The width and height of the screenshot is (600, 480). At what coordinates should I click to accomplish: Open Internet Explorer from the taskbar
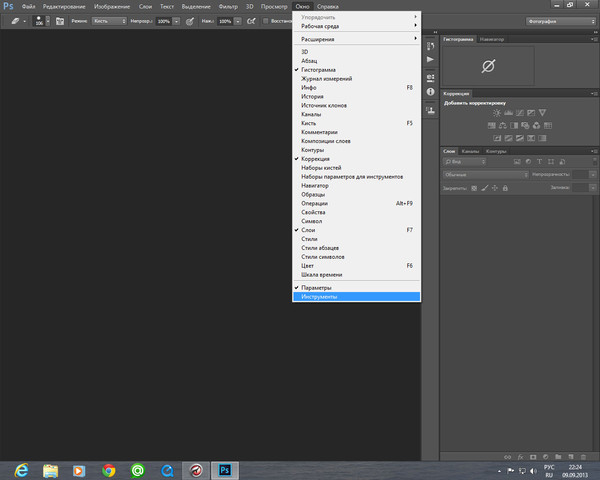coord(21,470)
